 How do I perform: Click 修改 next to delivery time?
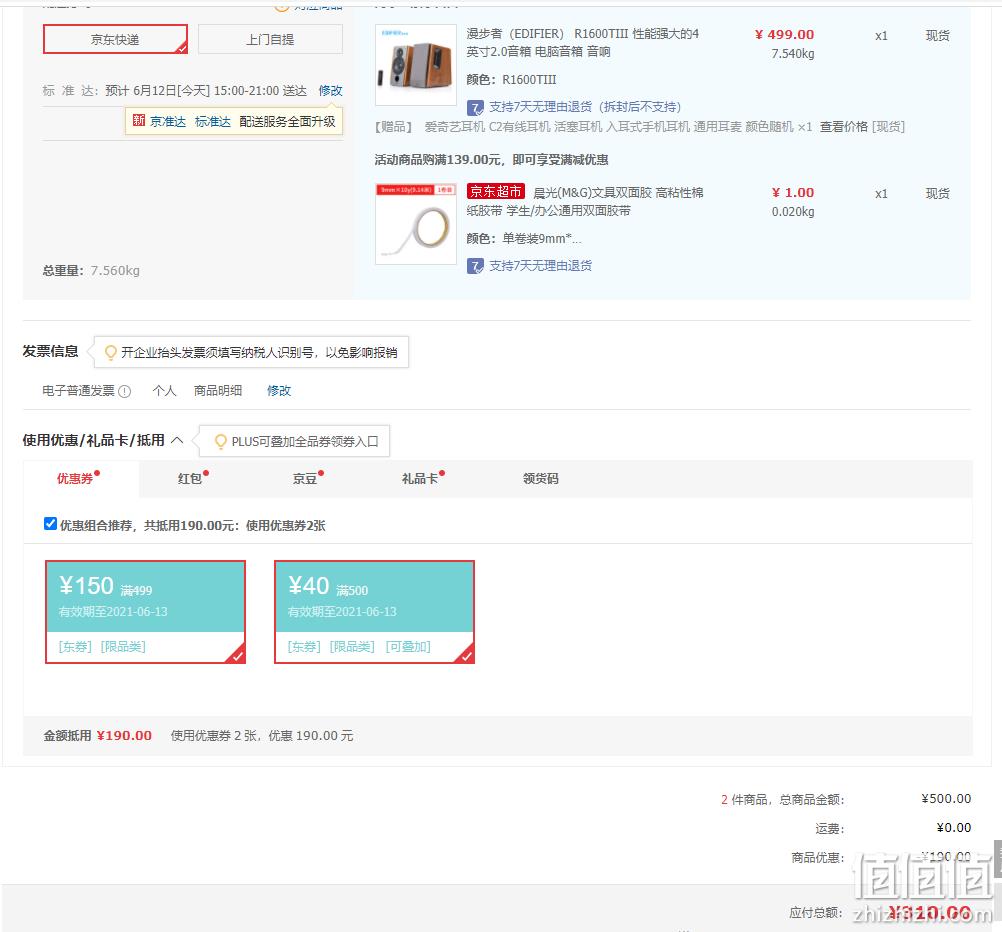pyautogui.click(x=330, y=90)
